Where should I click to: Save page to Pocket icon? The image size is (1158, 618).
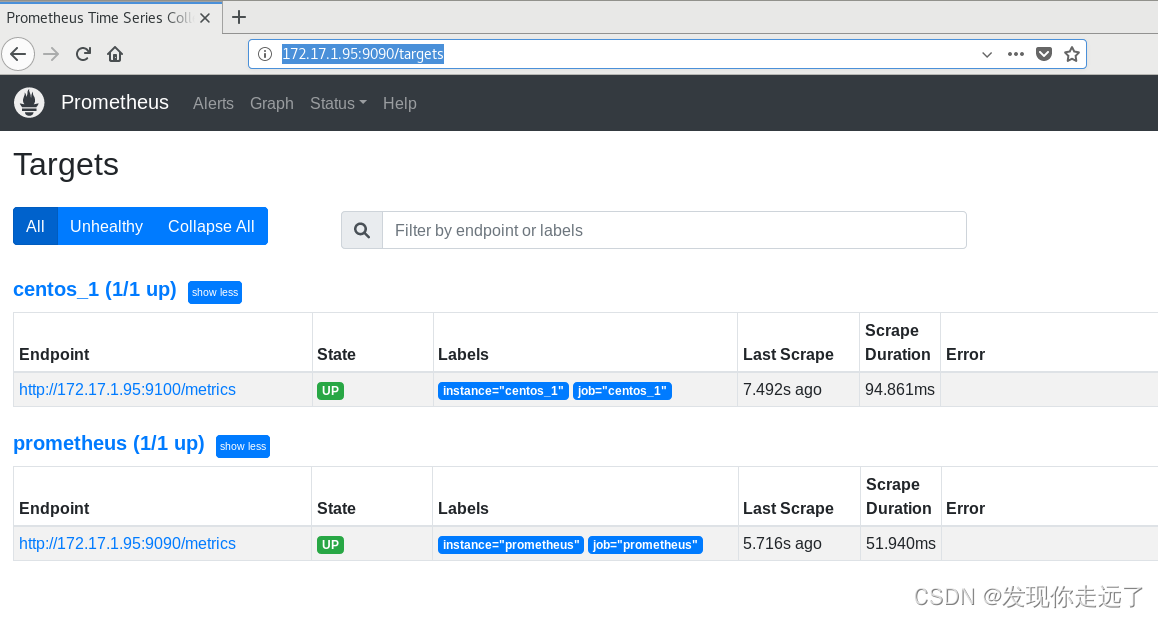(1044, 54)
